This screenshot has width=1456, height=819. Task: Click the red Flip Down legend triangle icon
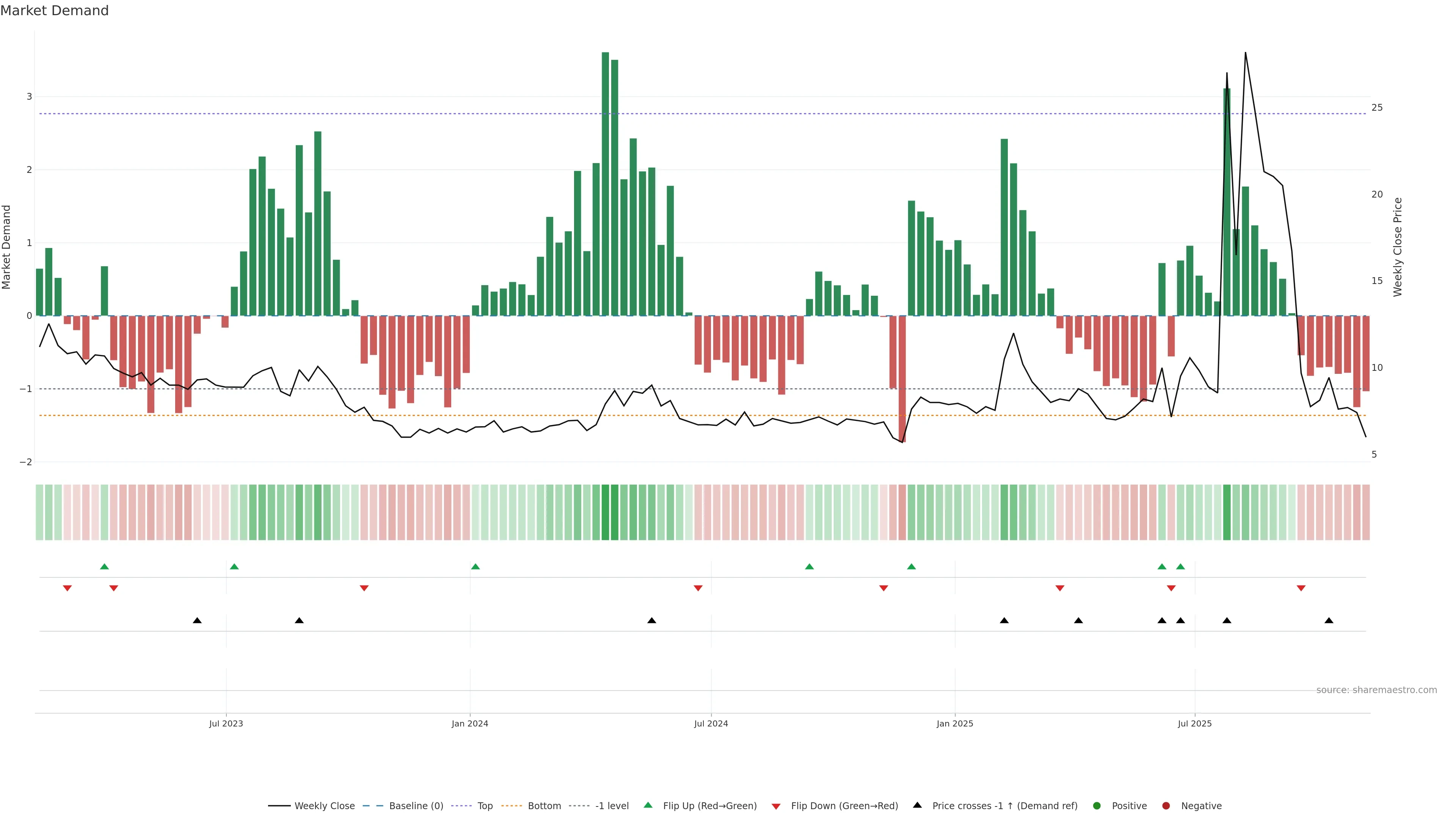[776, 806]
